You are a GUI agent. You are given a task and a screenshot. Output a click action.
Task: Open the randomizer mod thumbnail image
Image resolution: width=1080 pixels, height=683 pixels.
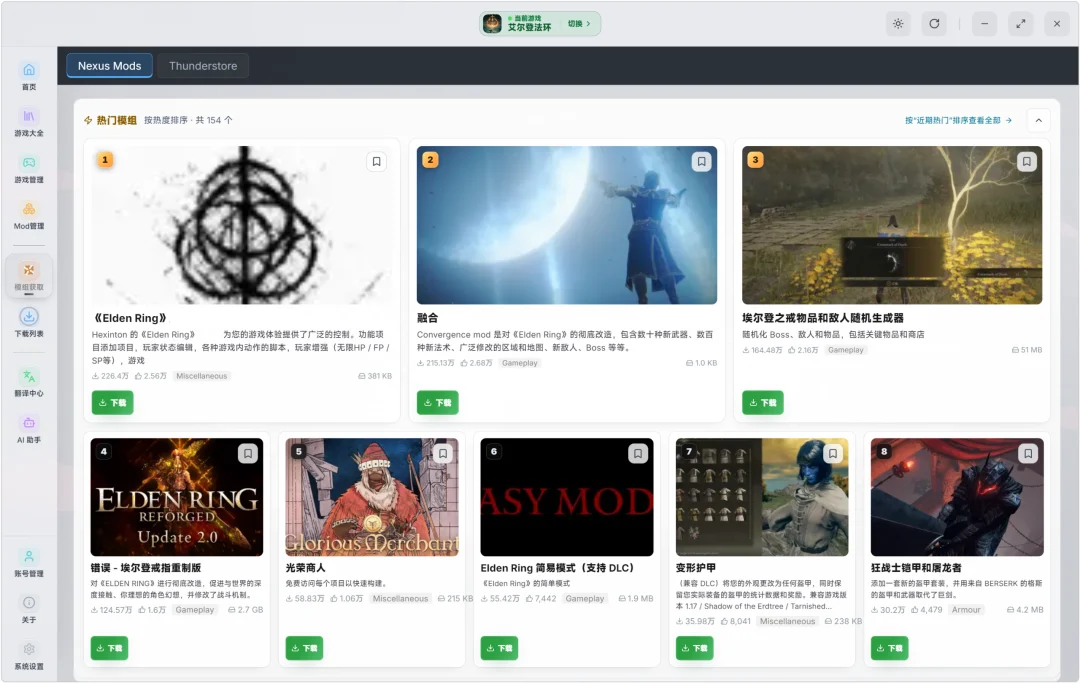tap(892, 225)
